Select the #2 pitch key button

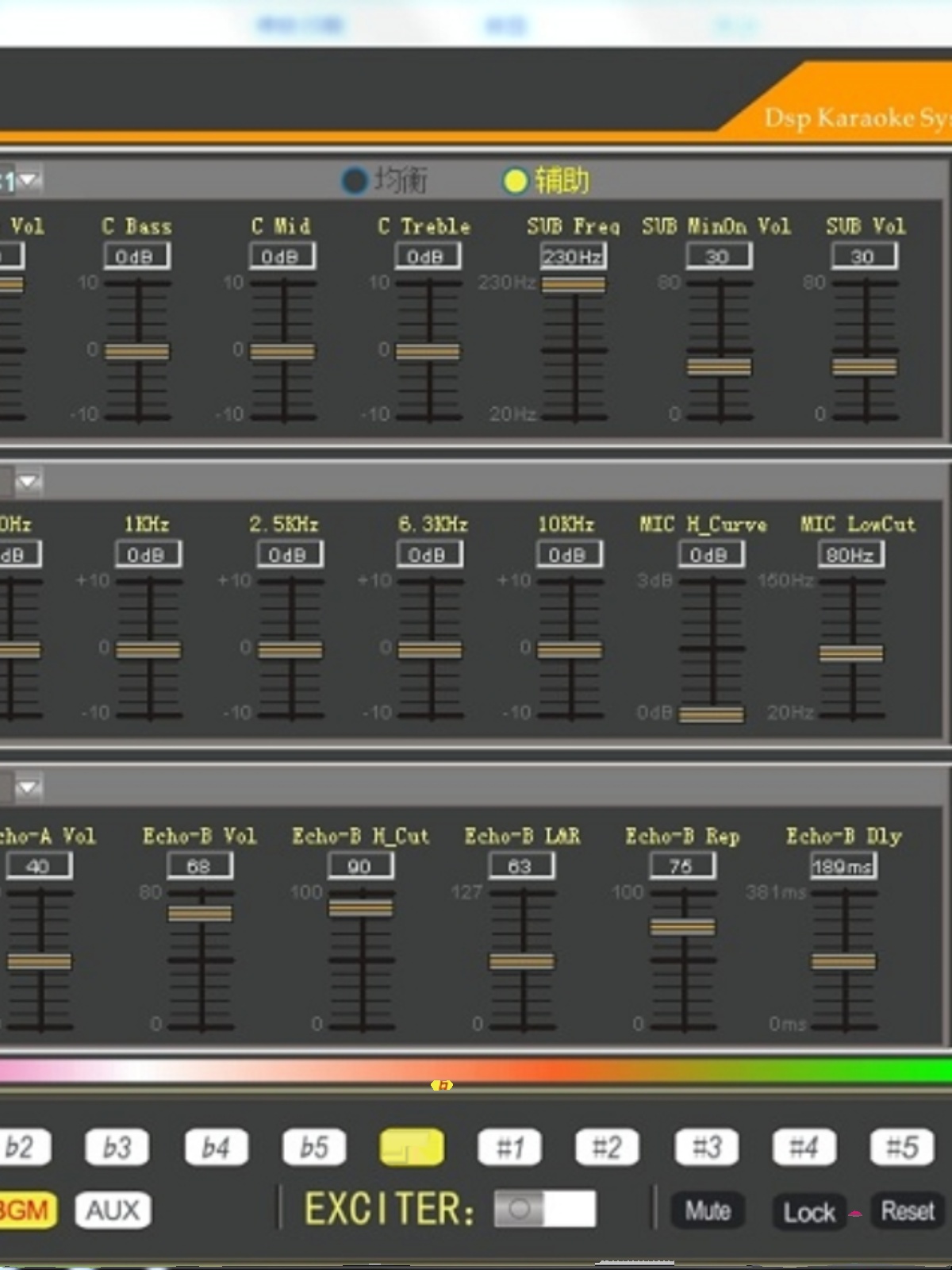tap(608, 1147)
